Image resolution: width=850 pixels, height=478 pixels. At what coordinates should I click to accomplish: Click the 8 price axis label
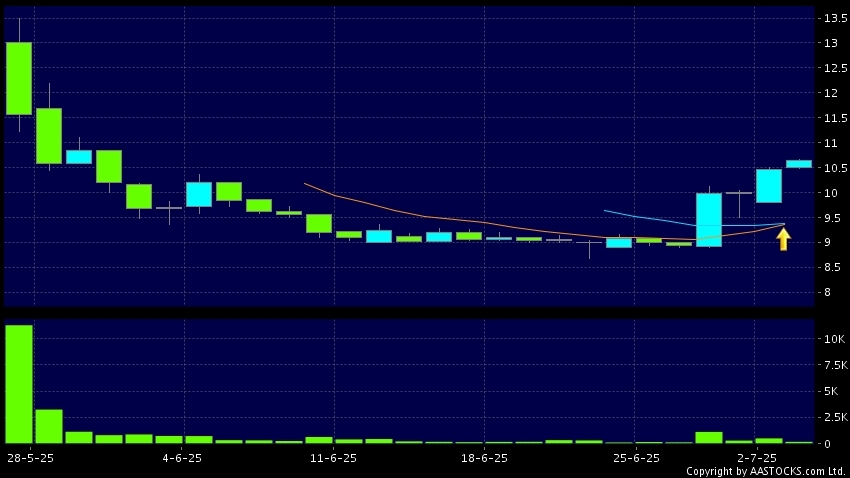pyautogui.click(x=827, y=292)
